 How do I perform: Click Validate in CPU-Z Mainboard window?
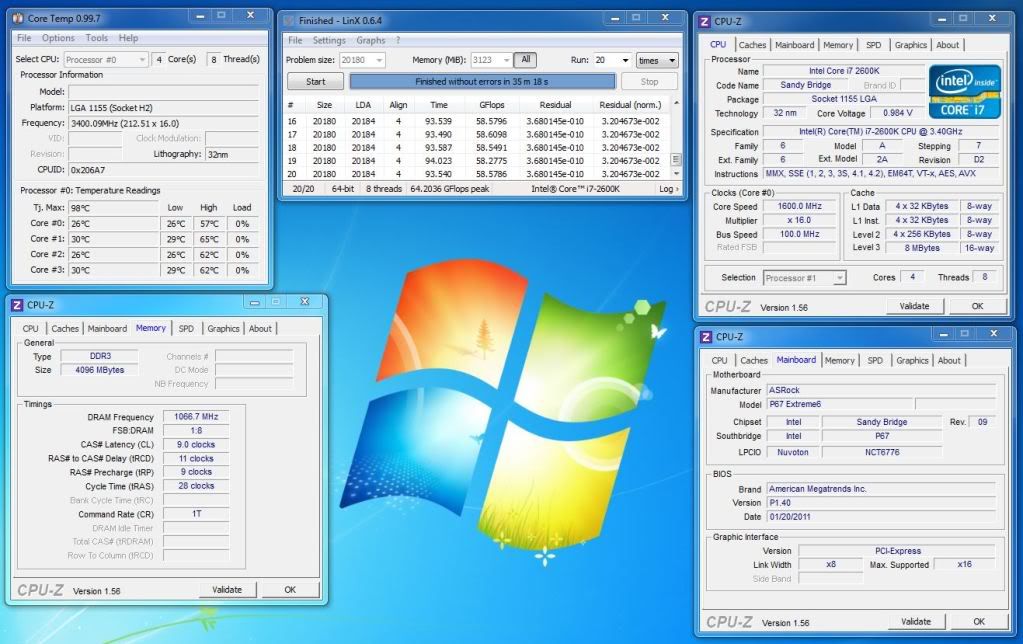point(916,622)
